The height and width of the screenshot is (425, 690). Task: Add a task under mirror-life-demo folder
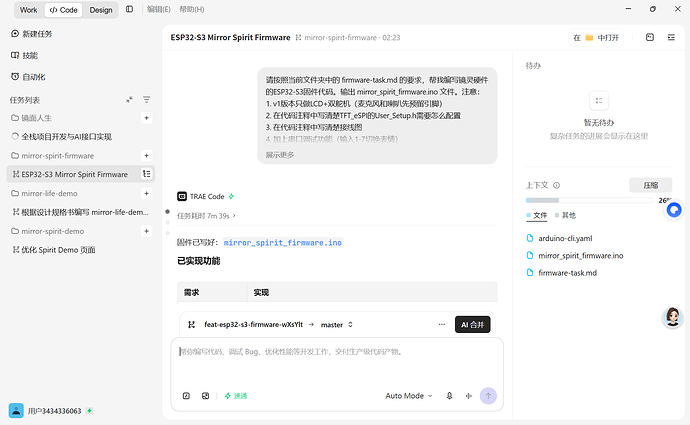(147, 193)
